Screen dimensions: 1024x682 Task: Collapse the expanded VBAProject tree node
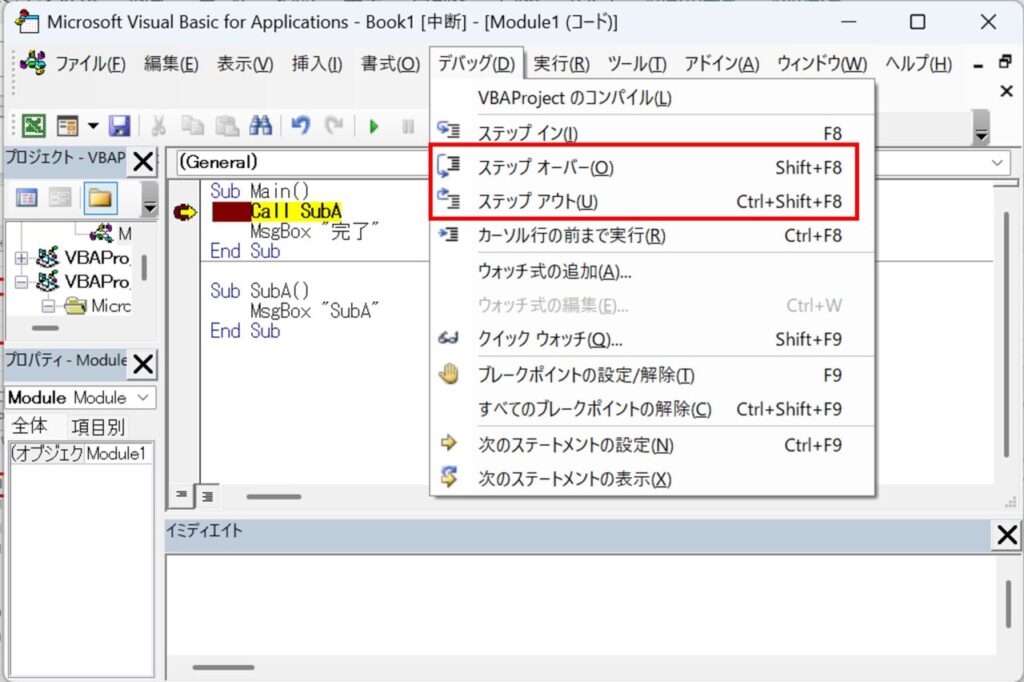(21, 282)
